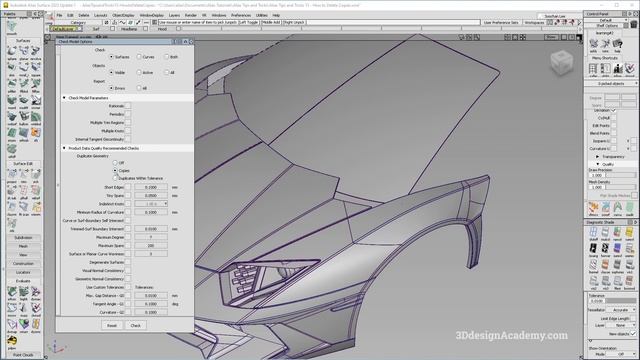Expand the Mesh palette section
This screenshot has height=360, width=640.
coord(23,246)
